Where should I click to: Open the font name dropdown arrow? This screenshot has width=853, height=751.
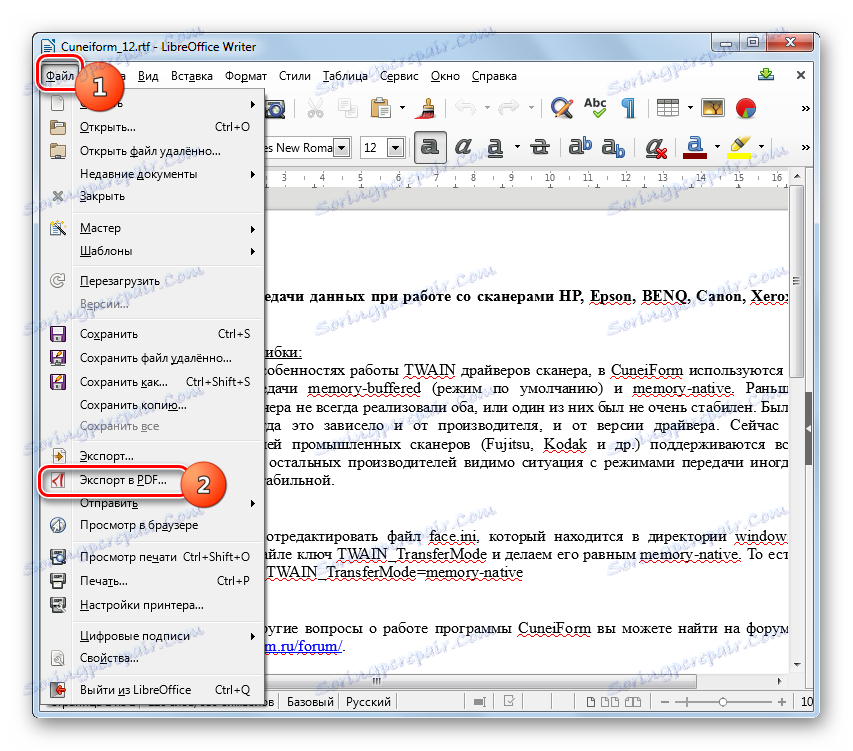(342, 147)
